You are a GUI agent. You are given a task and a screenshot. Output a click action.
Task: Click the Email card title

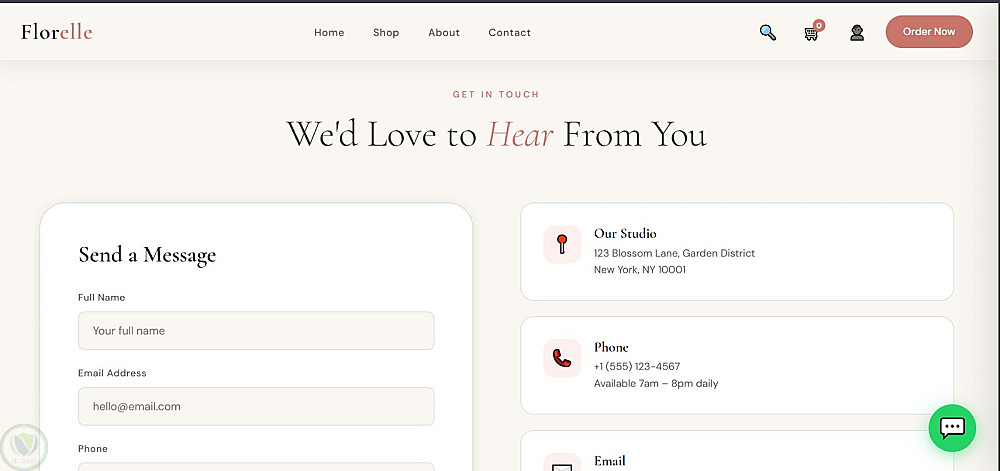[610, 461]
